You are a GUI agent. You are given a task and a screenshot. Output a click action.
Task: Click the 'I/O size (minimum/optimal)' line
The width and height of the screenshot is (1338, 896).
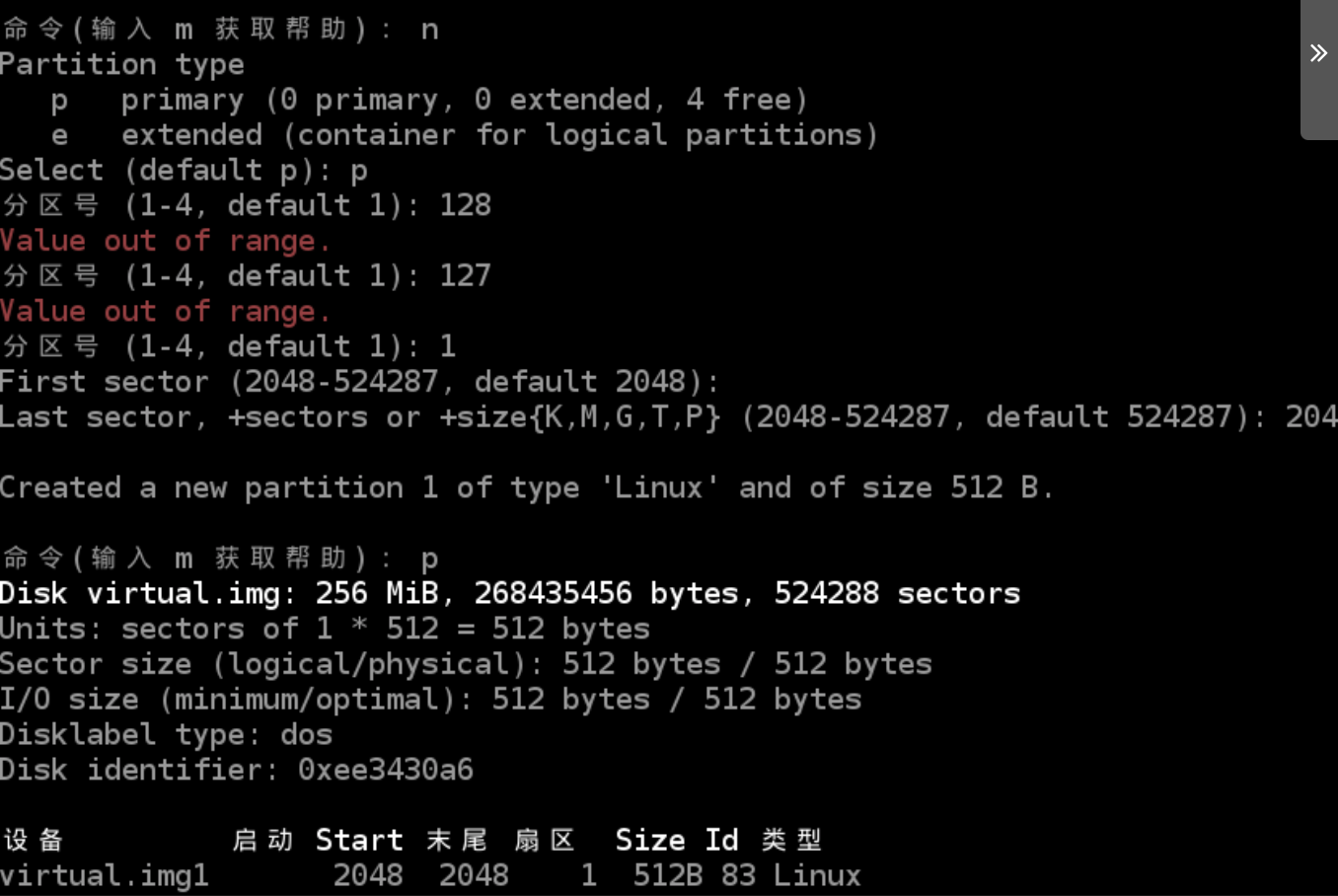[430, 700]
